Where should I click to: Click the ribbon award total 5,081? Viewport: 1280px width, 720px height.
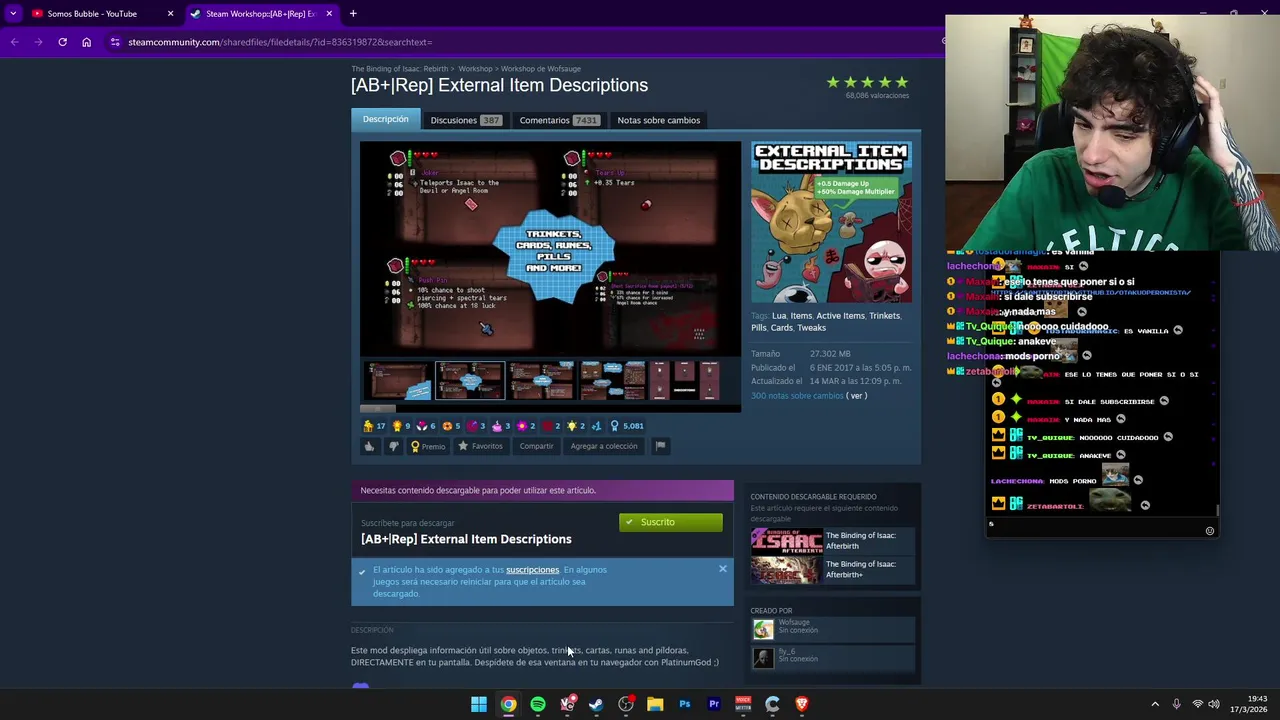(627, 426)
